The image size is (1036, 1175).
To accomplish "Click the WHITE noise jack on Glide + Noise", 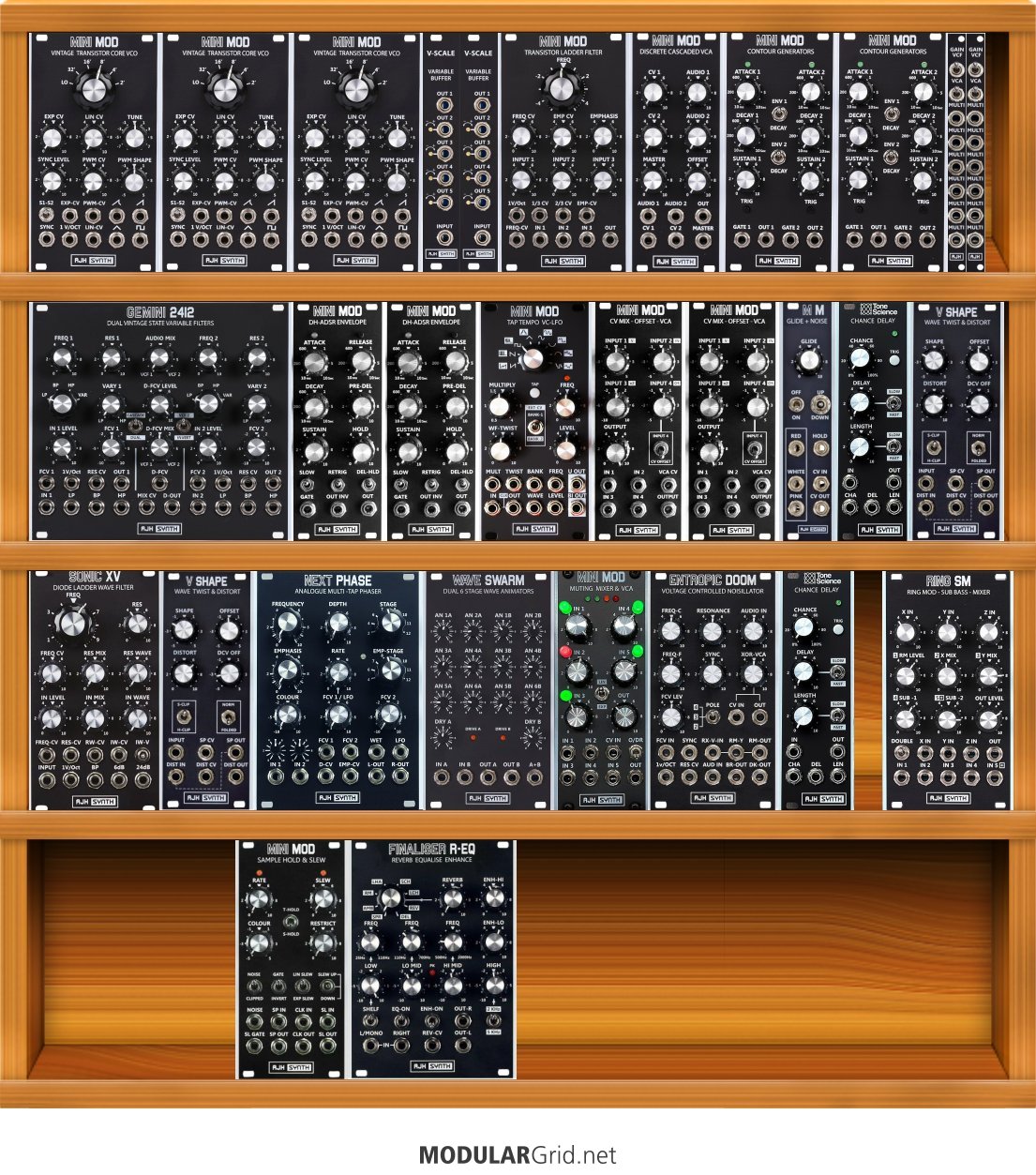I will tap(796, 484).
